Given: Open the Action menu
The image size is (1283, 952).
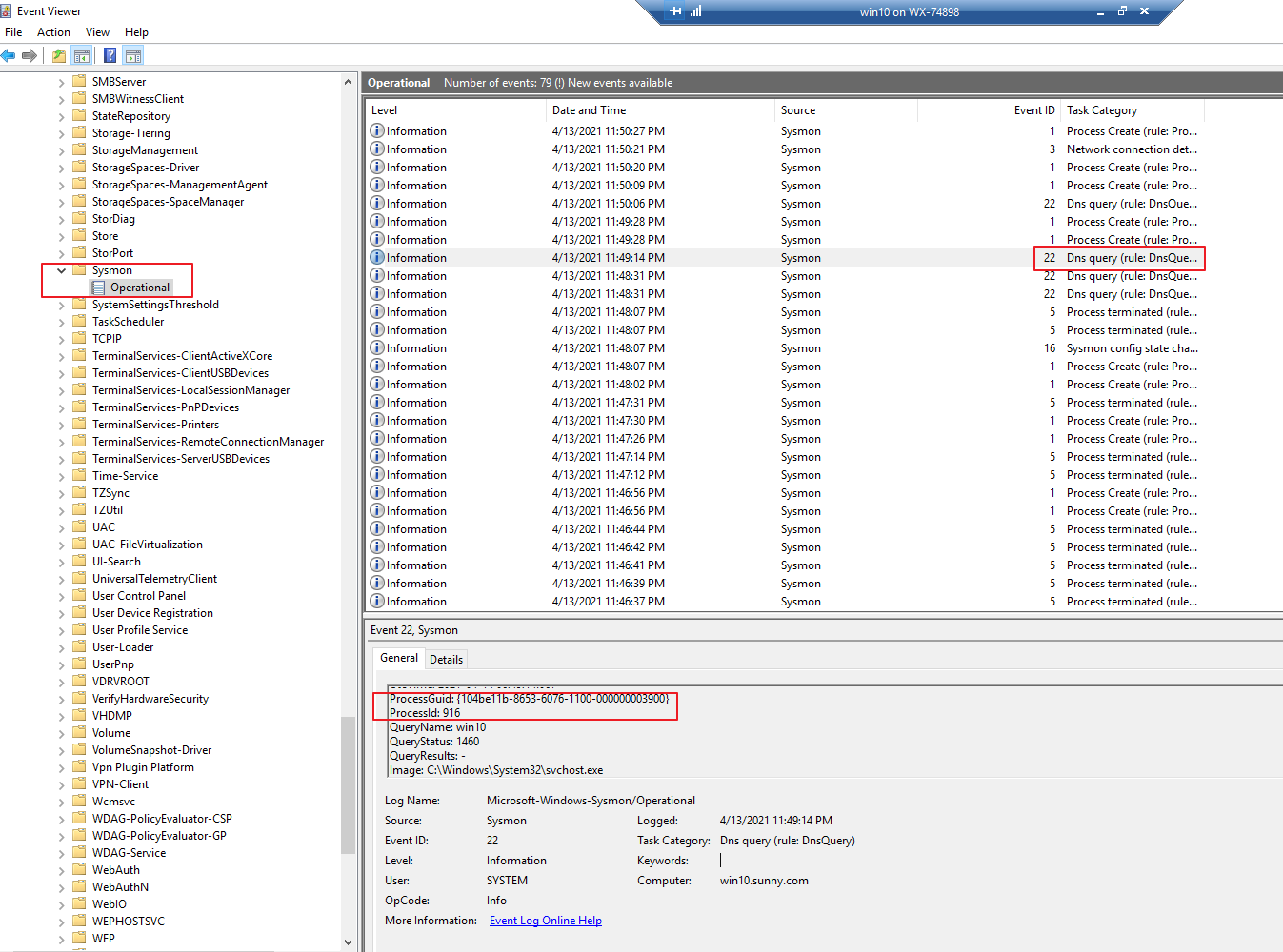Looking at the screenshot, I should coord(53,31).
